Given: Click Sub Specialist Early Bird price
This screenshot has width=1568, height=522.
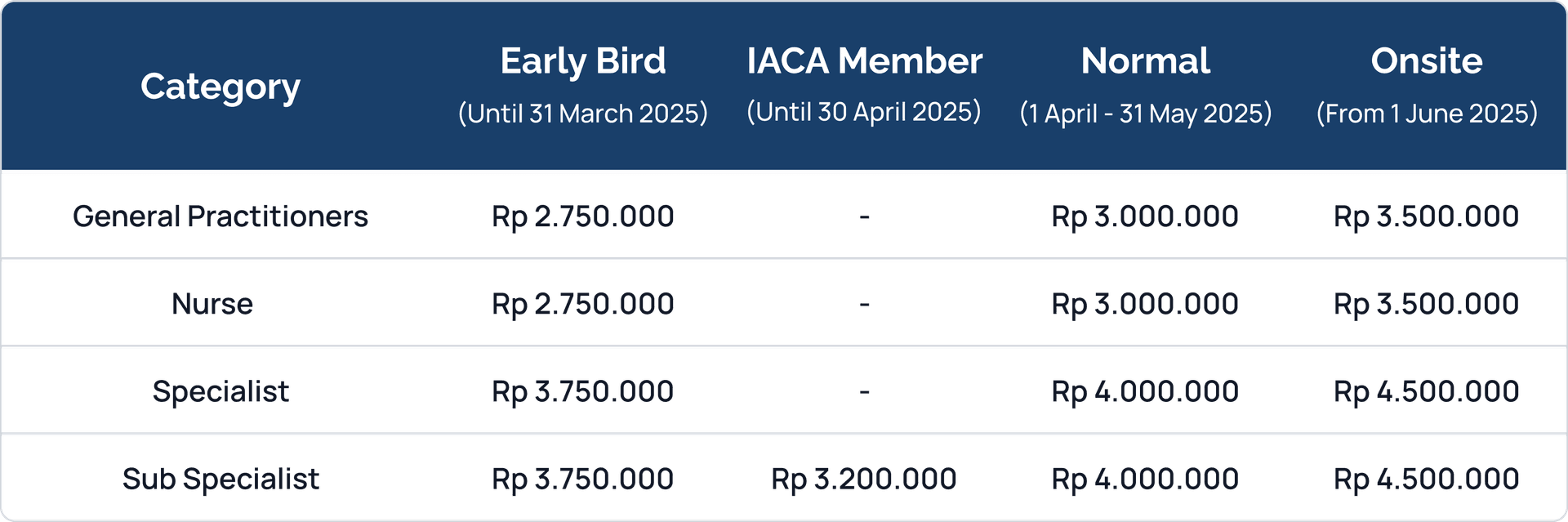Looking at the screenshot, I should tap(583, 479).
